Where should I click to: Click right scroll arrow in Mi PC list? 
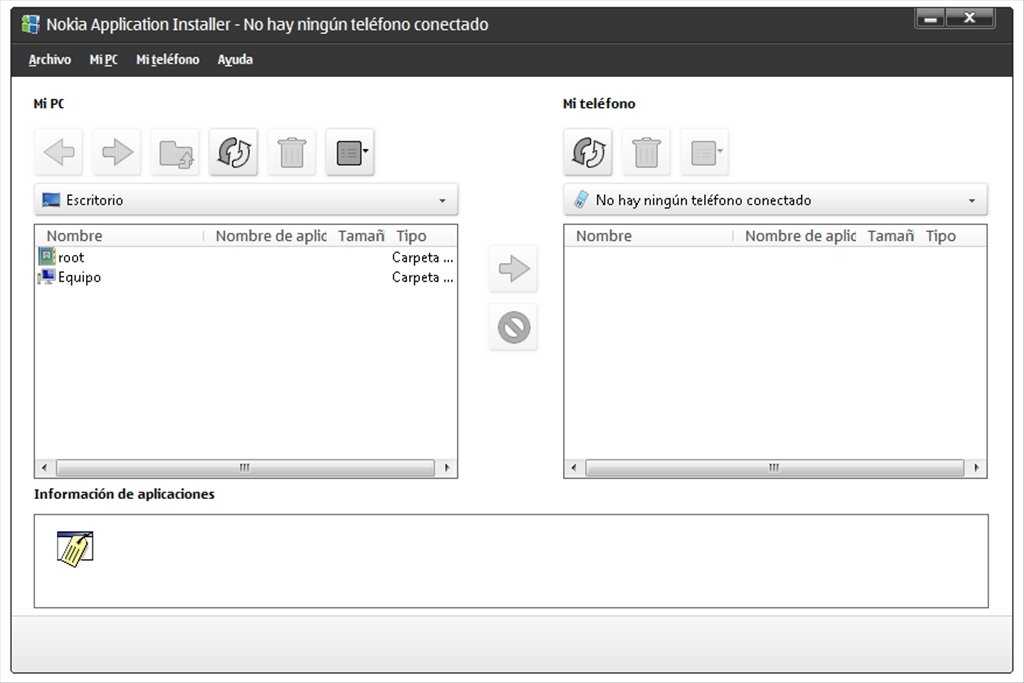[447, 468]
